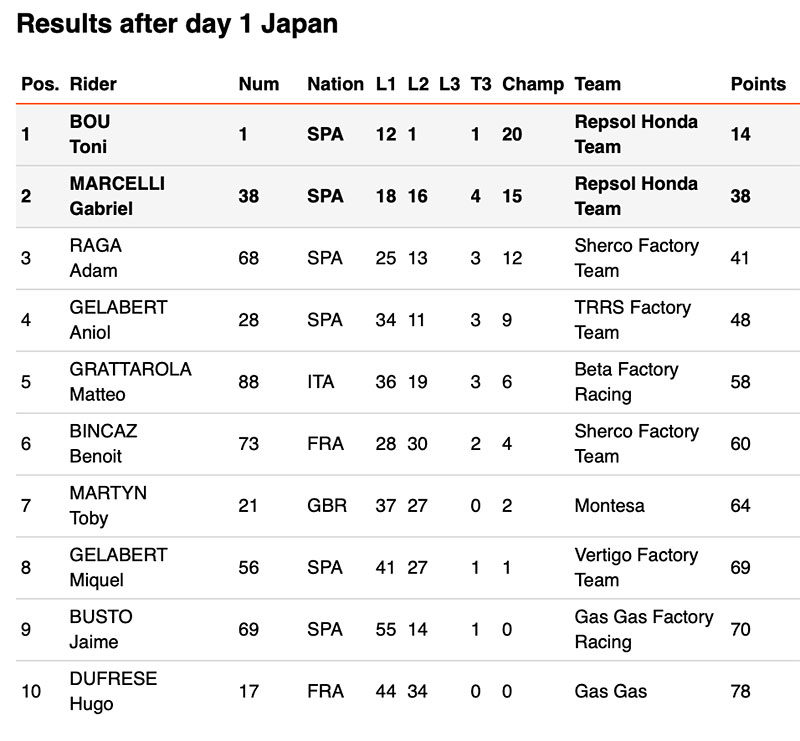Viewport: 800px width, 741px height.
Task: Click the Rider column header
Action: click(93, 84)
